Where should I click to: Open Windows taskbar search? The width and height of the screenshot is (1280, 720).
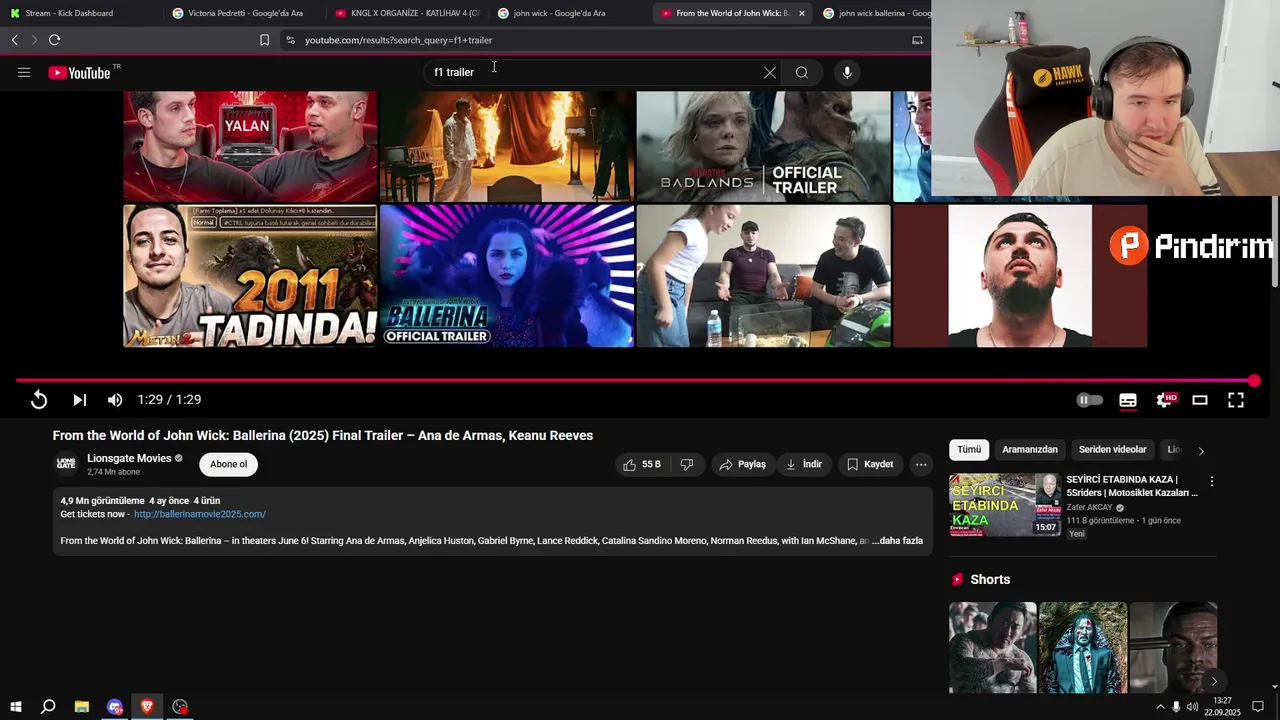48,707
